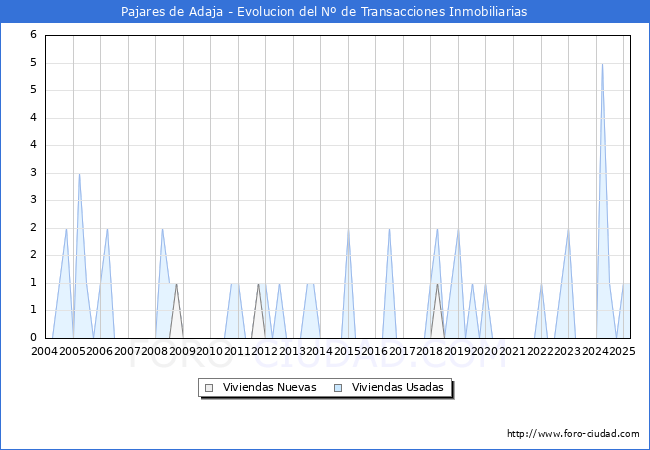The width and height of the screenshot is (650, 450).
Task: Click the 2023 blue peak at value 2
Action: [x=568, y=229]
